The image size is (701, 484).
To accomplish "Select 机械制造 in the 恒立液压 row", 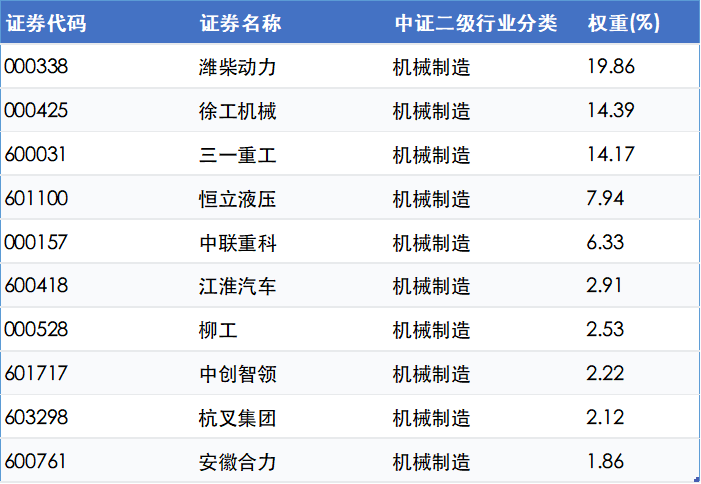I will pos(431,199).
